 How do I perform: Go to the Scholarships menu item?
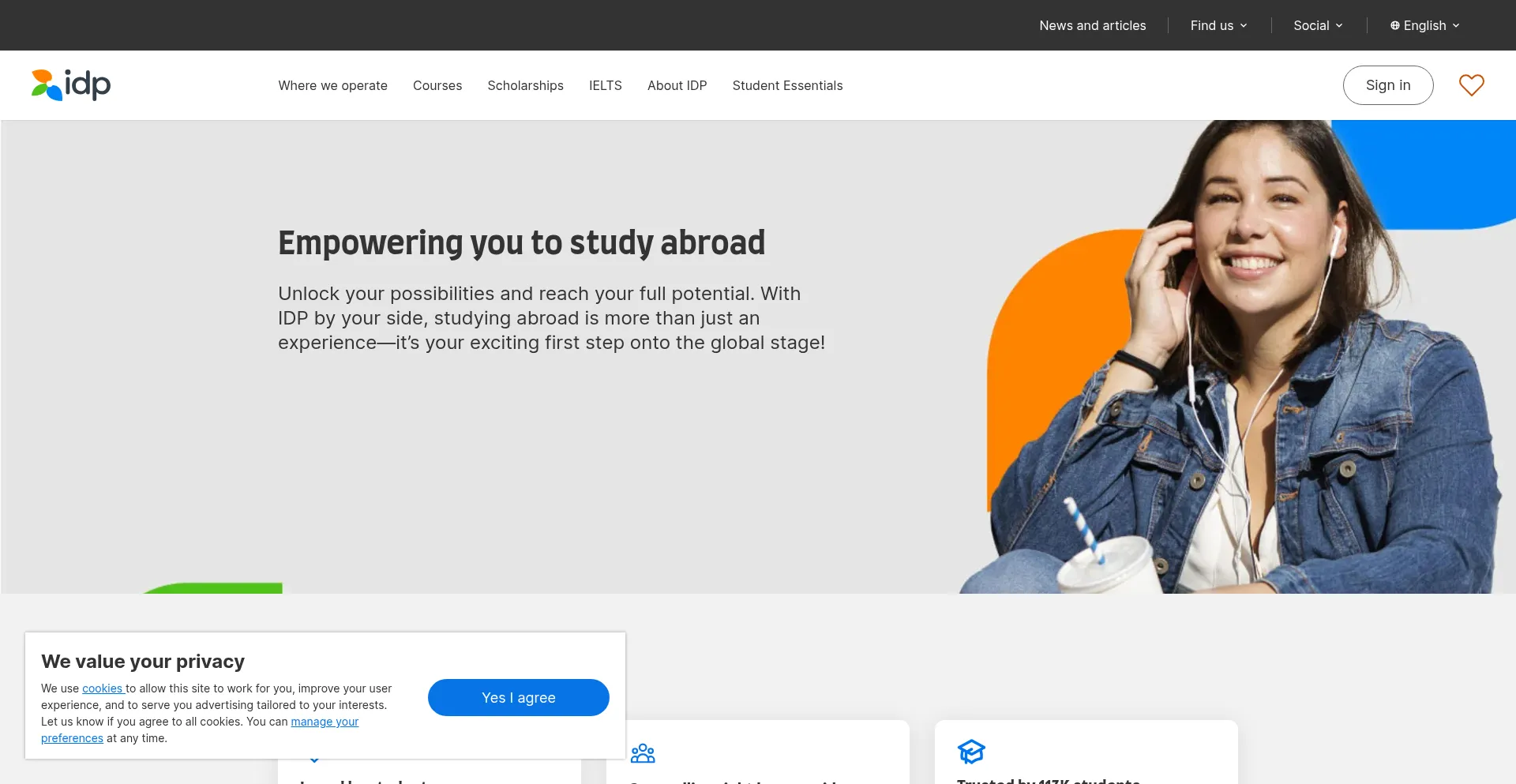tap(525, 85)
